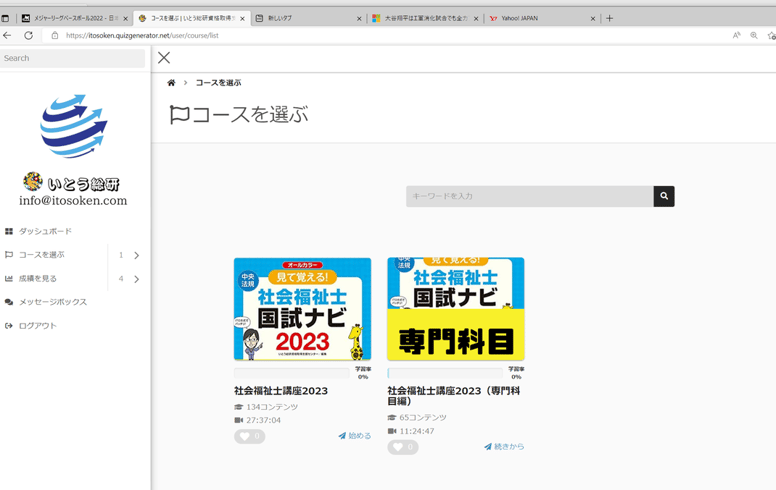The height and width of the screenshot is (490, 776).
Task: Click the 続きから link for 専門科目編
Action: [505, 447]
